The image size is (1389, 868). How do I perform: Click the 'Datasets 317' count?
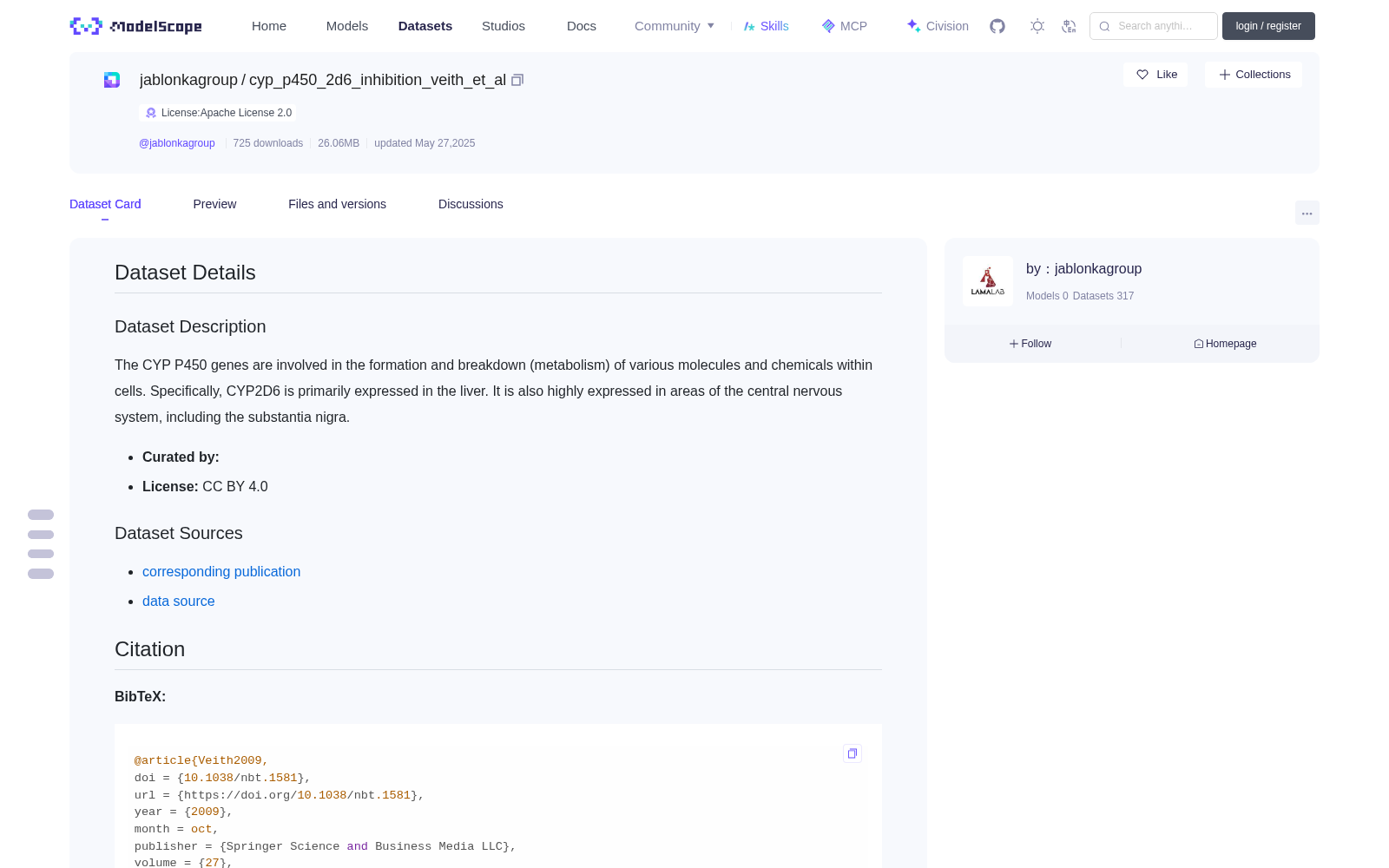(1103, 296)
